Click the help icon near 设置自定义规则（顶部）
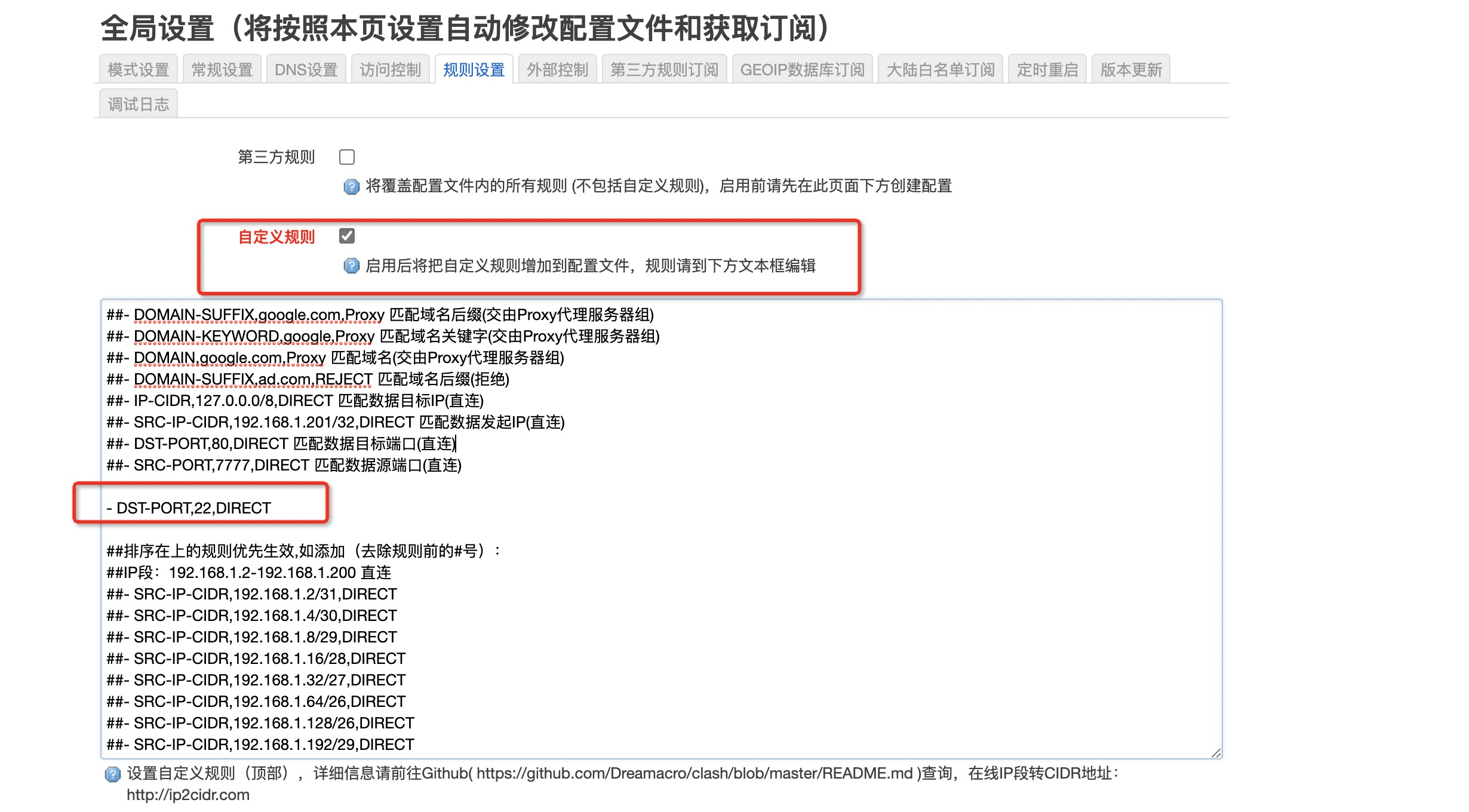Viewport: 1469px width, 812px height. [x=112, y=774]
